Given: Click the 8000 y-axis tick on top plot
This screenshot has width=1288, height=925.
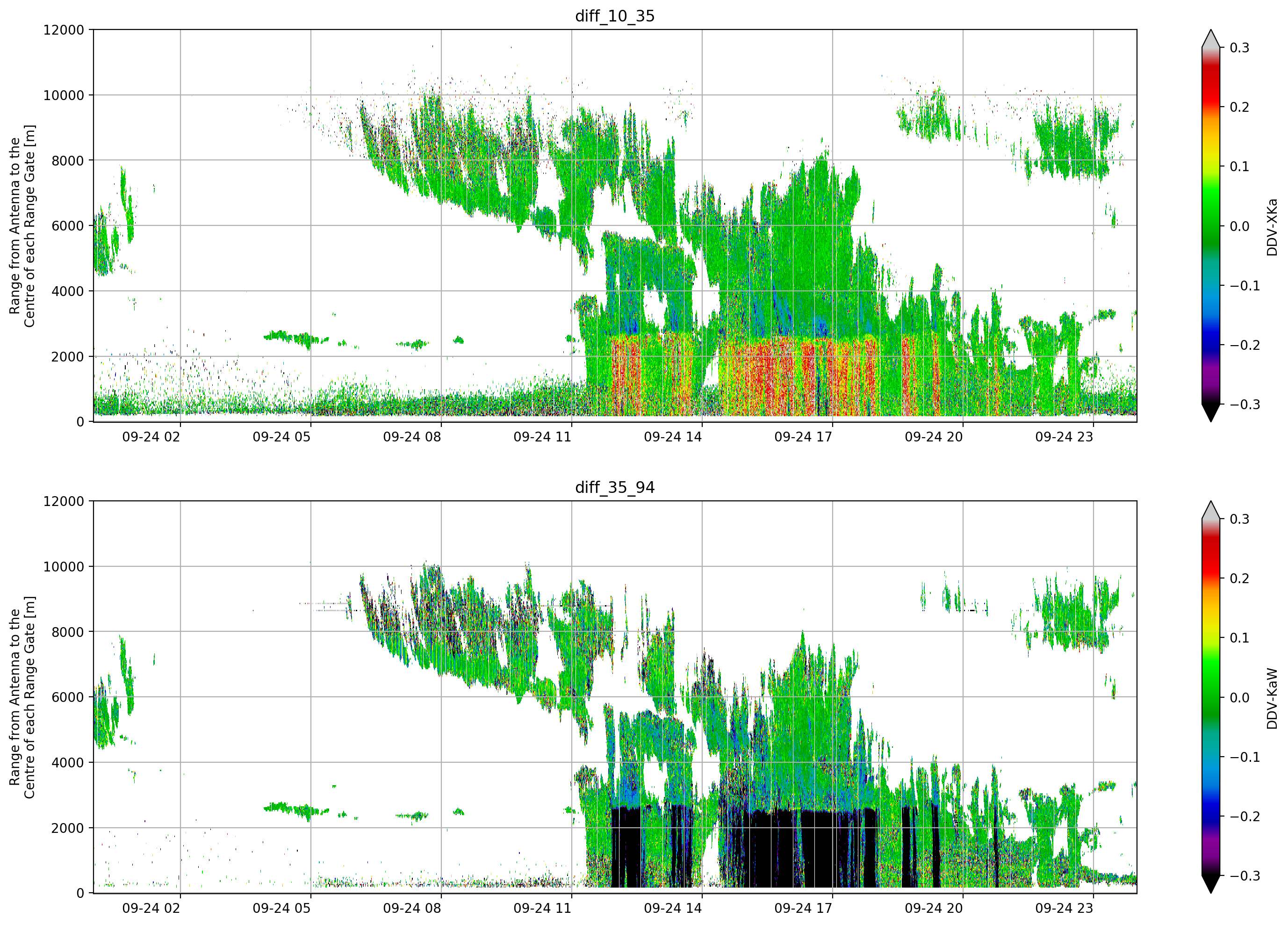Looking at the screenshot, I should point(68,161).
